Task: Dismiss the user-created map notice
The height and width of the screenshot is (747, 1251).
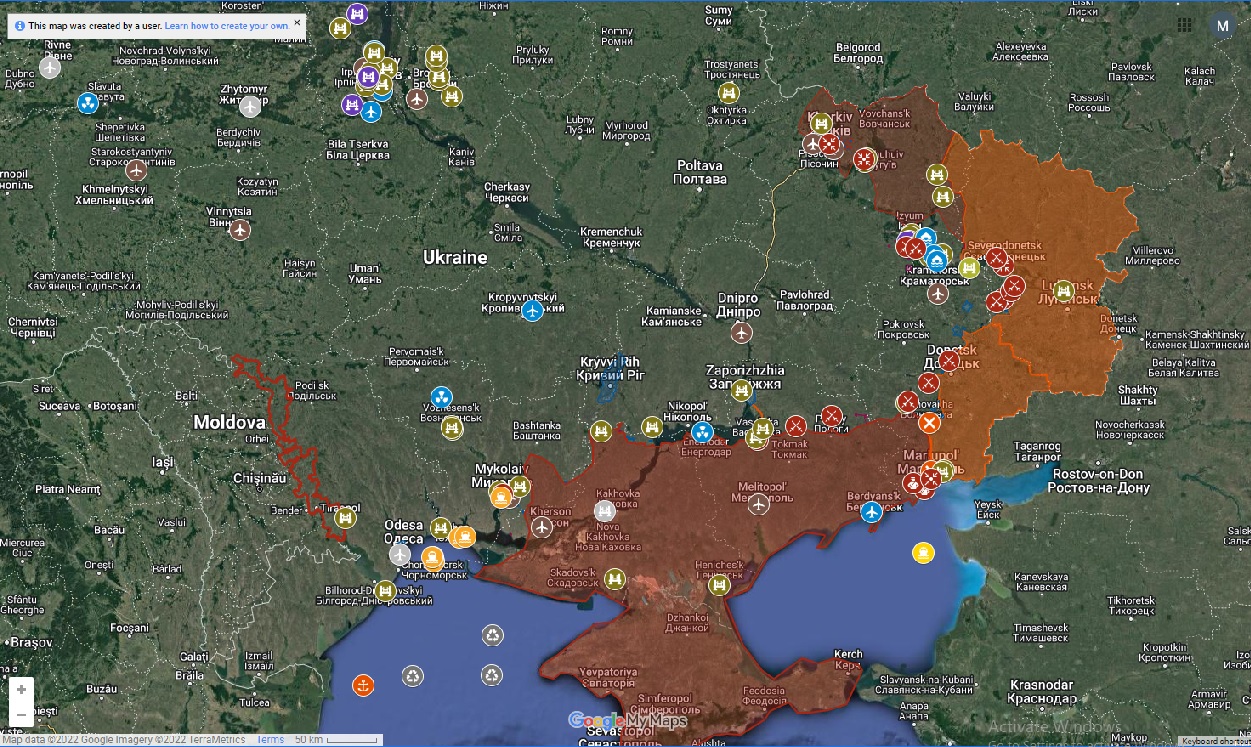Action: coord(297,22)
